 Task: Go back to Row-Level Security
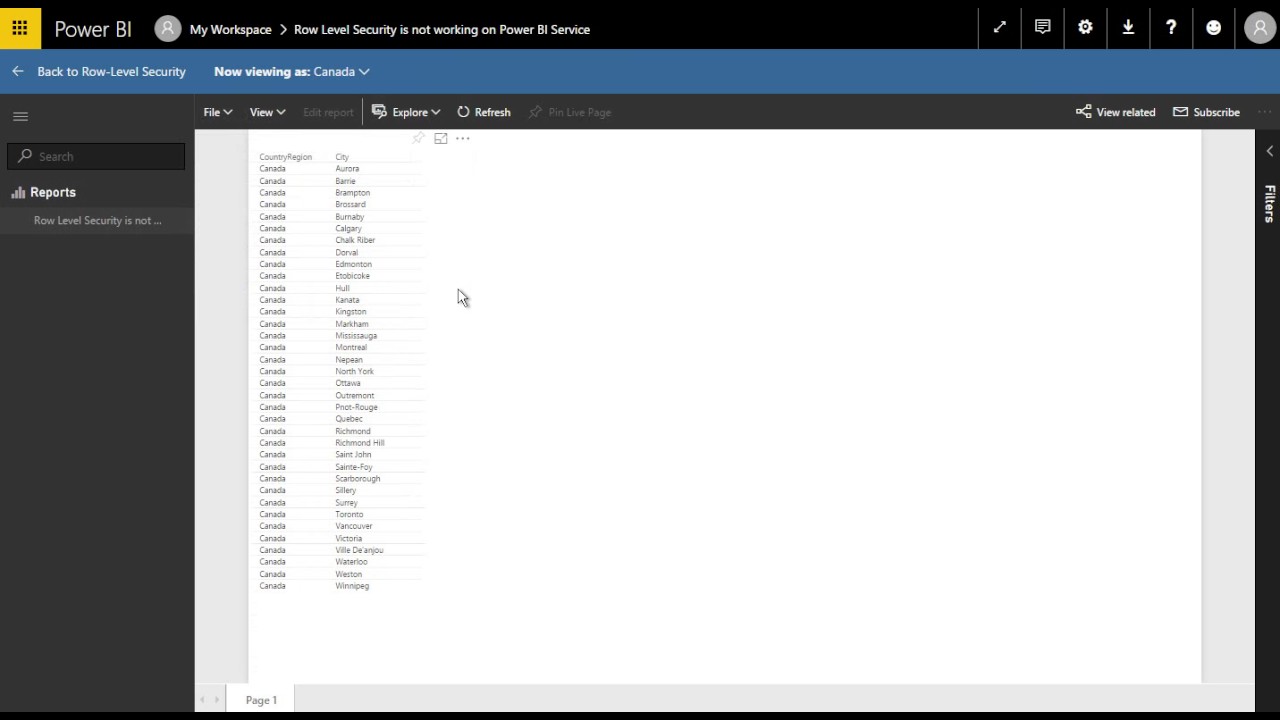pos(99,72)
